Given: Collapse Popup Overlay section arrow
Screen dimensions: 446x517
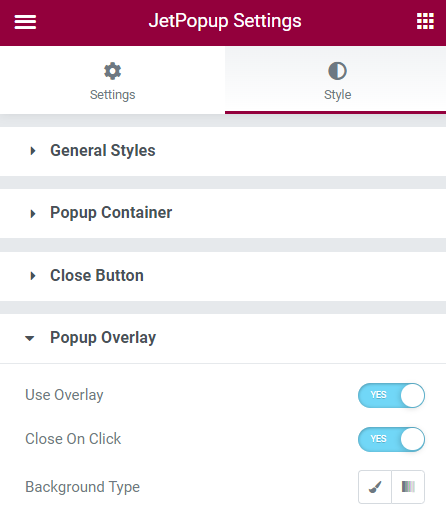Looking at the screenshot, I should pyautogui.click(x=30, y=339).
